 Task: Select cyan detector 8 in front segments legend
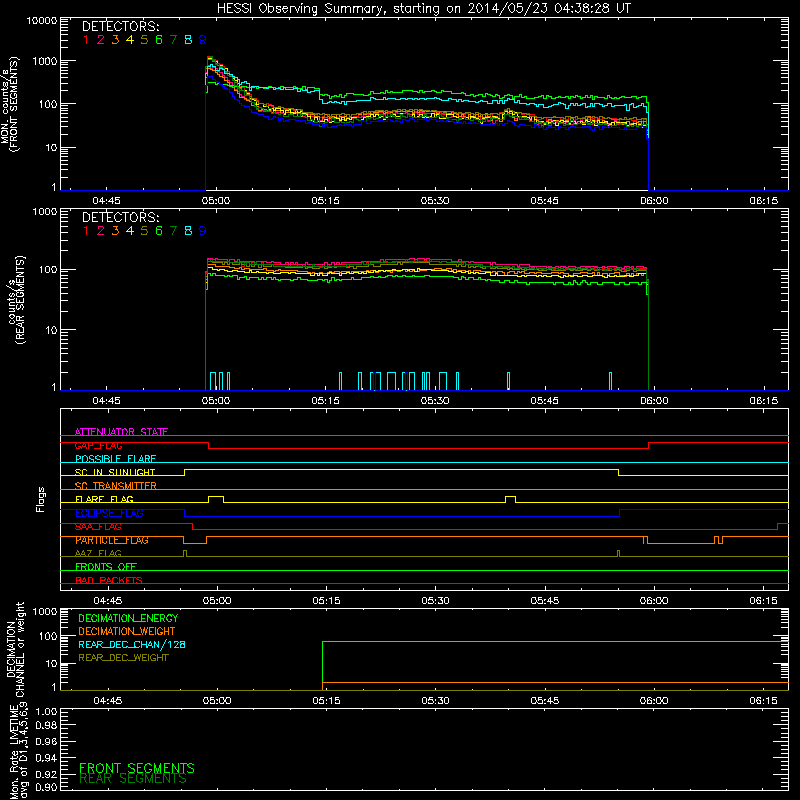188,40
